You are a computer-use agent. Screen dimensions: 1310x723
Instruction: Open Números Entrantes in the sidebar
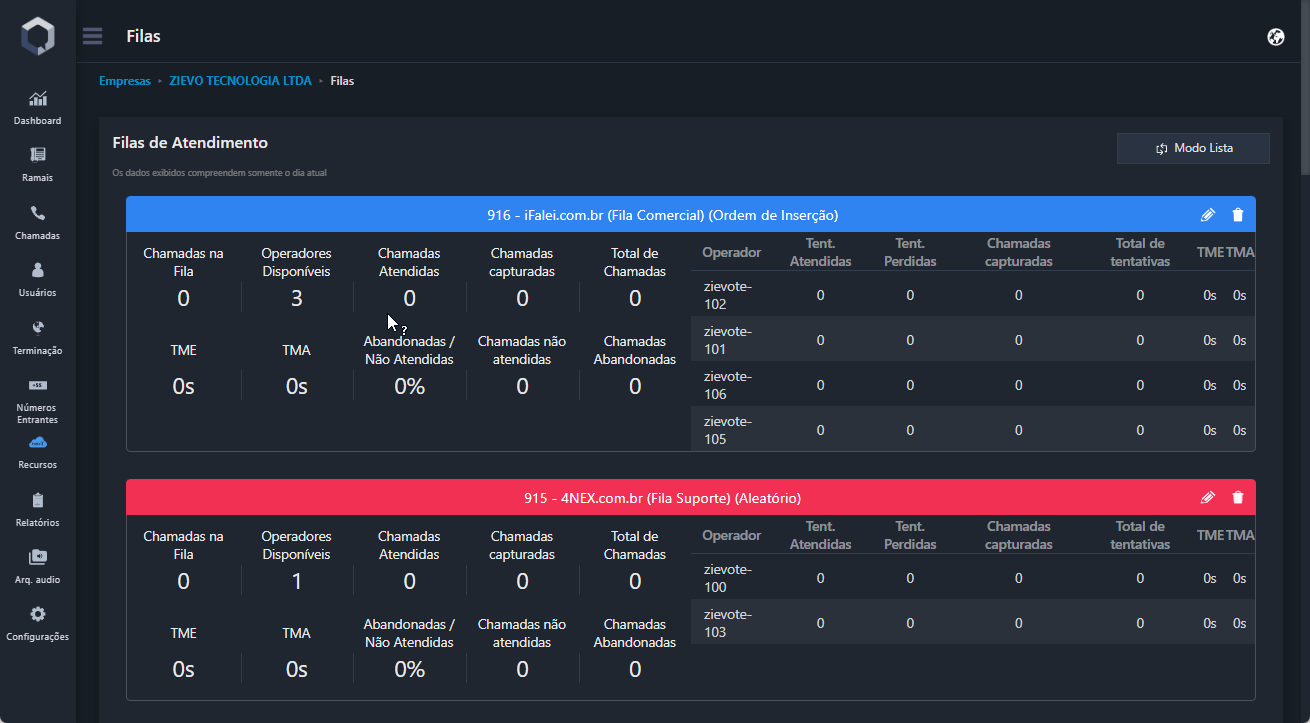tap(38, 399)
